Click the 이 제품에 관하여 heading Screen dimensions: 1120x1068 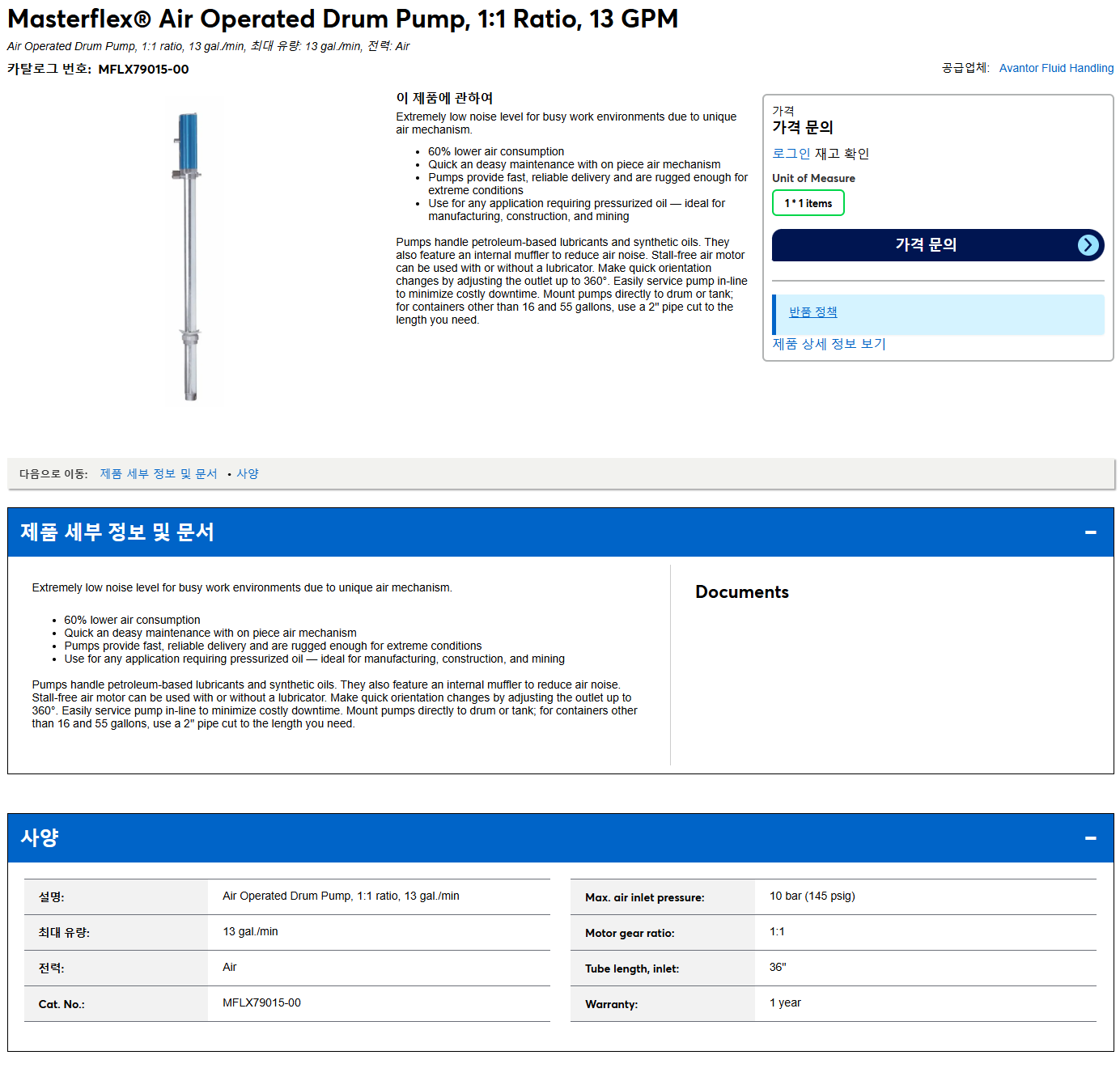coord(444,98)
